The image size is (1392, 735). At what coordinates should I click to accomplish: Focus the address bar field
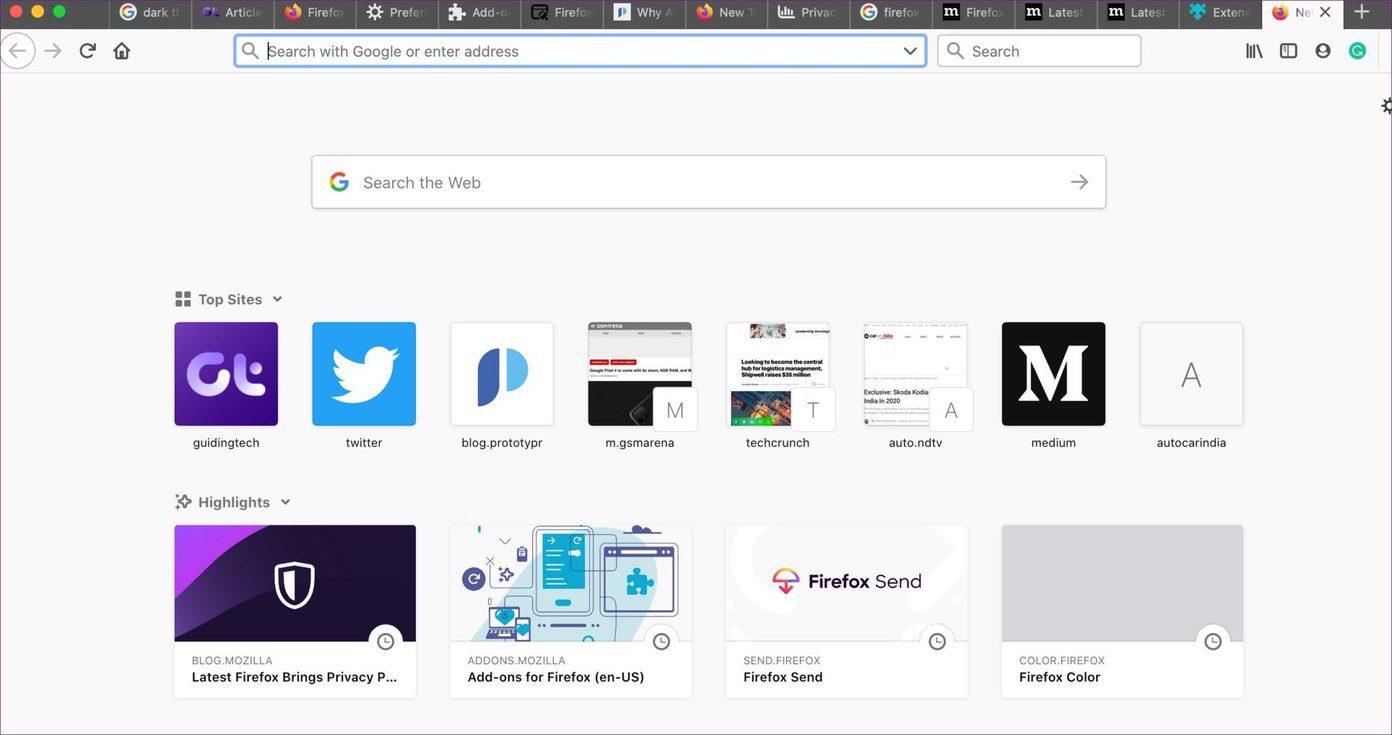point(580,51)
